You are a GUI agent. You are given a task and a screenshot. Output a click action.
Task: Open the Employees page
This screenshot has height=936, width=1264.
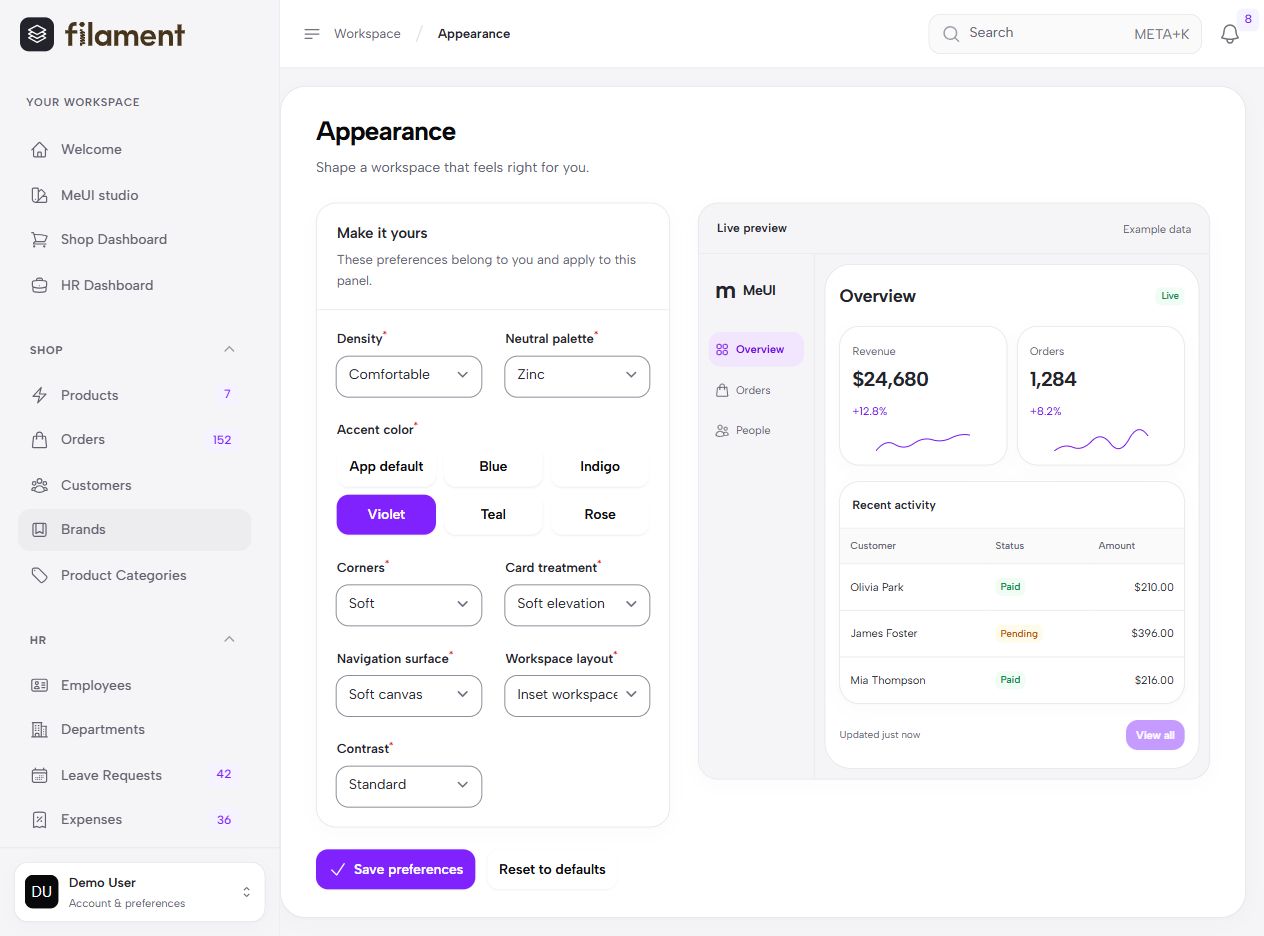(134, 685)
